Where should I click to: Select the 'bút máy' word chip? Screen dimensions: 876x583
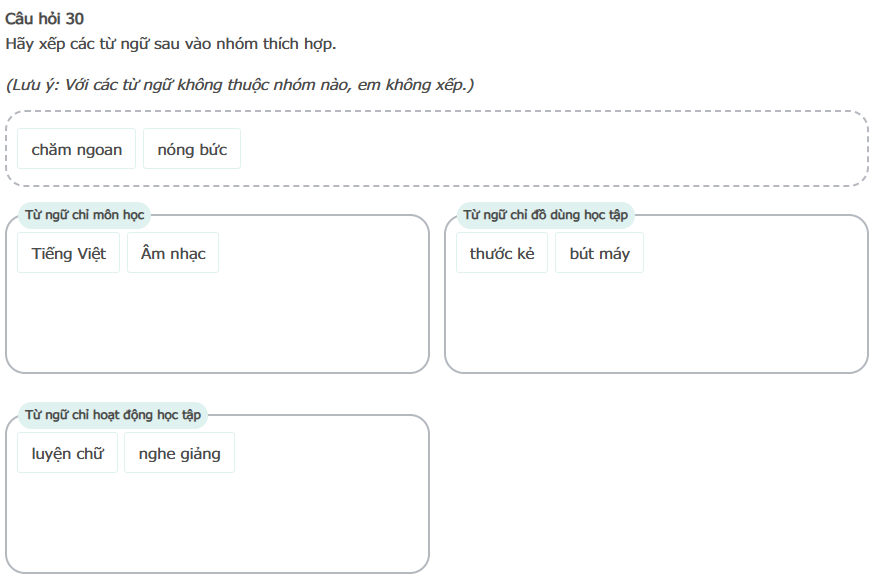[x=600, y=254]
